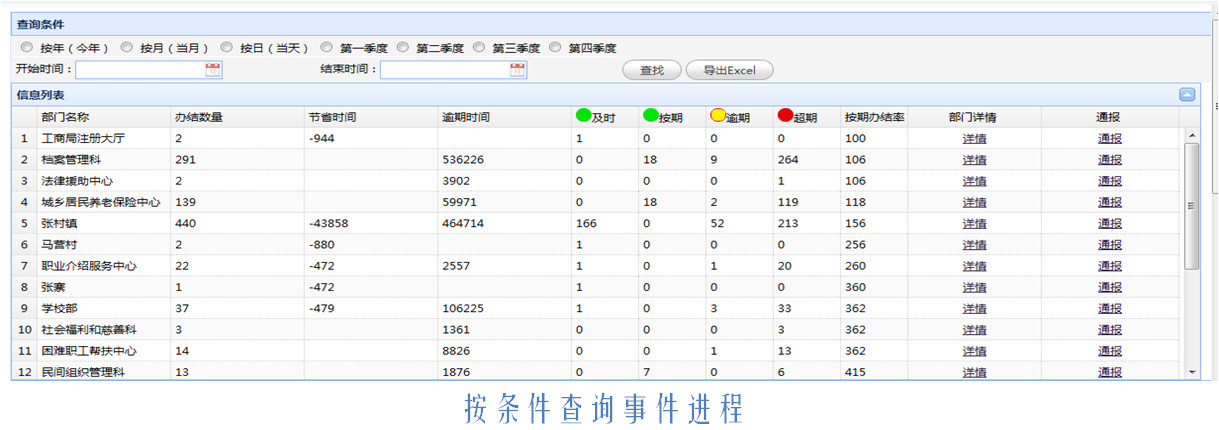Click the yellow 逾期 status icon header
The width and height of the screenshot is (1219, 430).
(717, 116)
